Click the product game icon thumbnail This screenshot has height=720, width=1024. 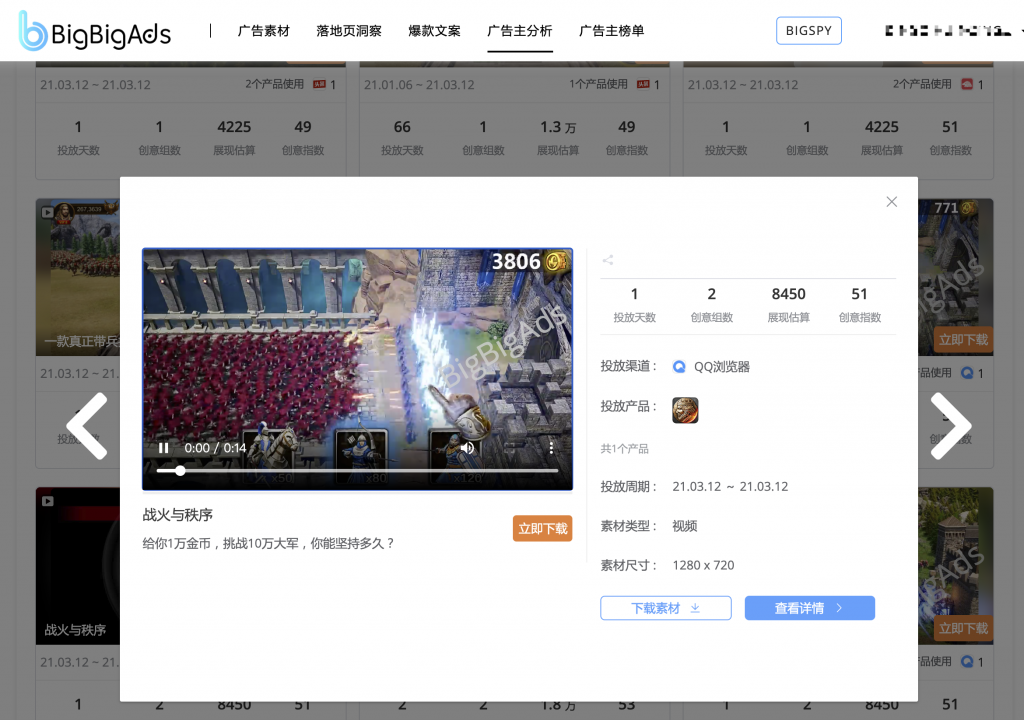click(685, 410)
